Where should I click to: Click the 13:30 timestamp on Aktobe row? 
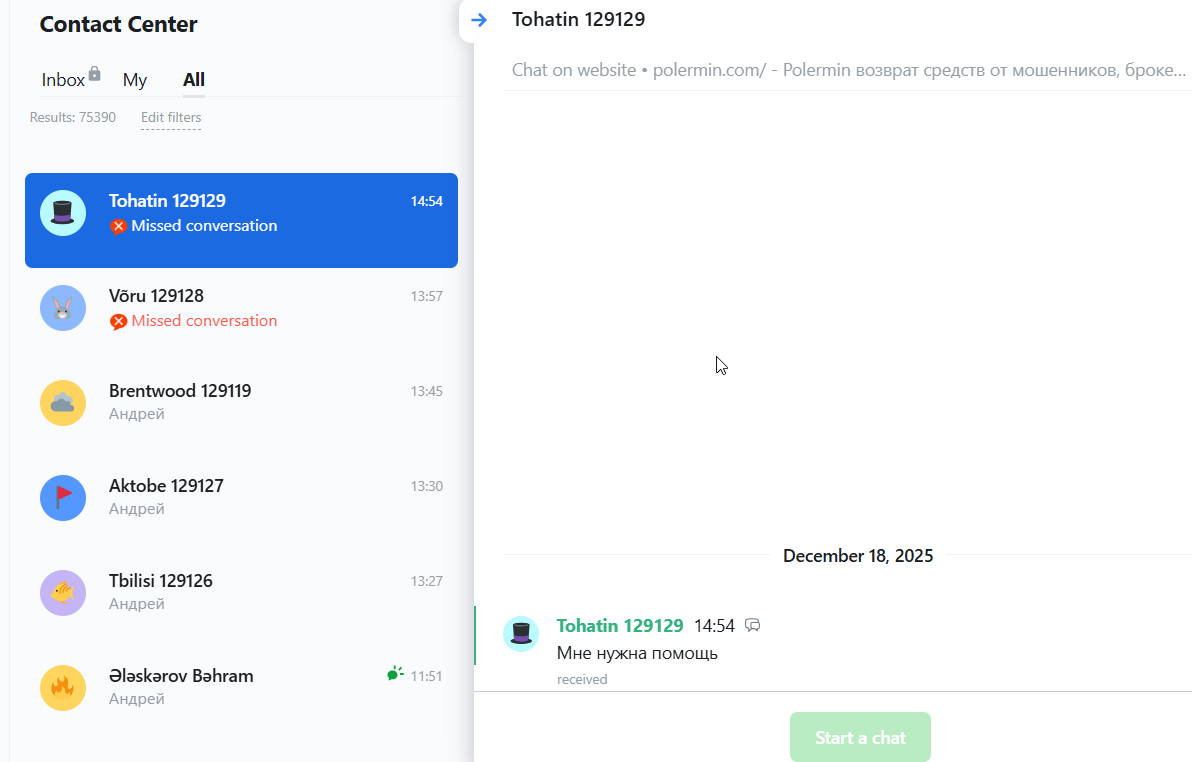426,487
